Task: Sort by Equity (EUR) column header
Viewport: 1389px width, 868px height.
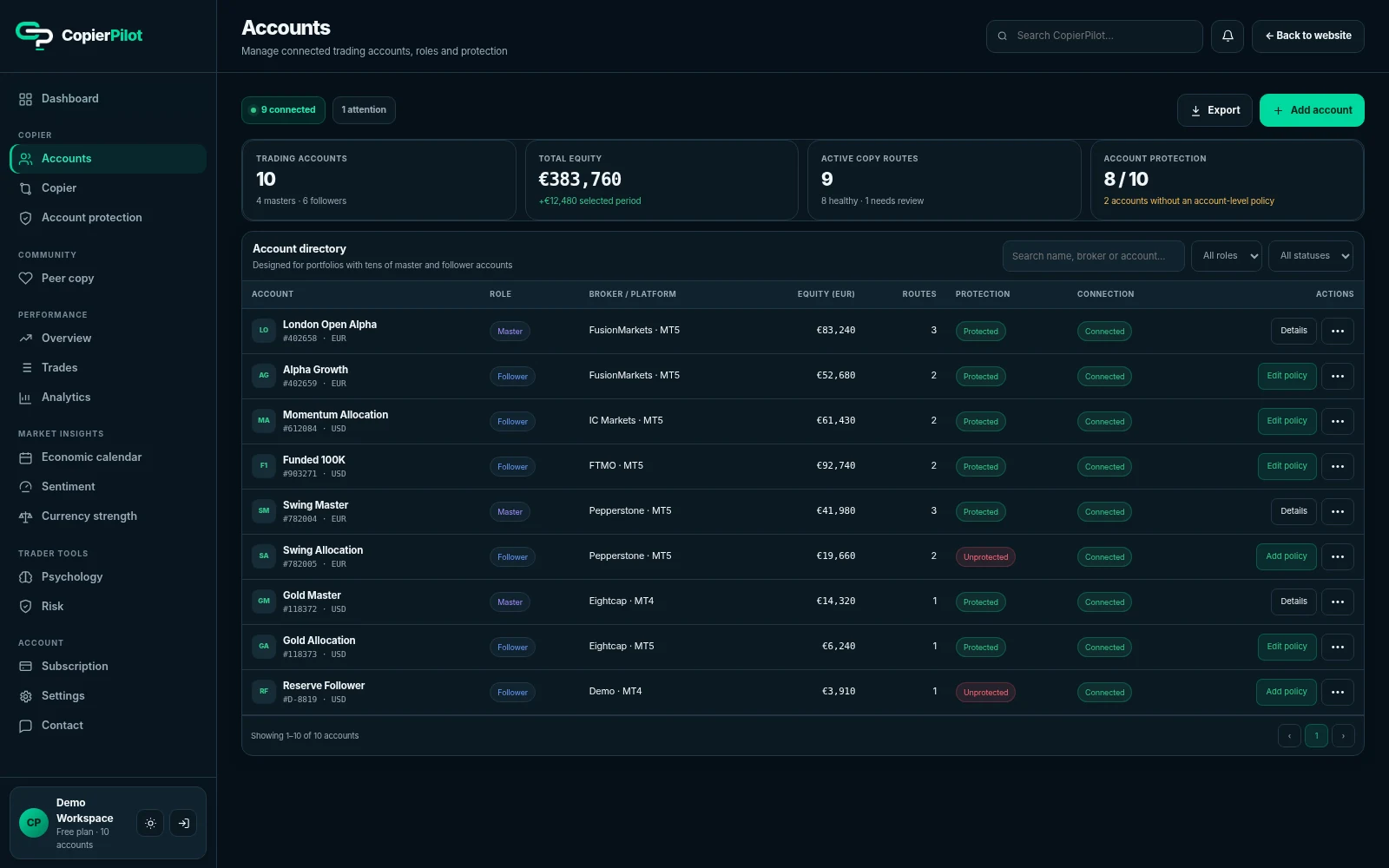Action: 826,294
